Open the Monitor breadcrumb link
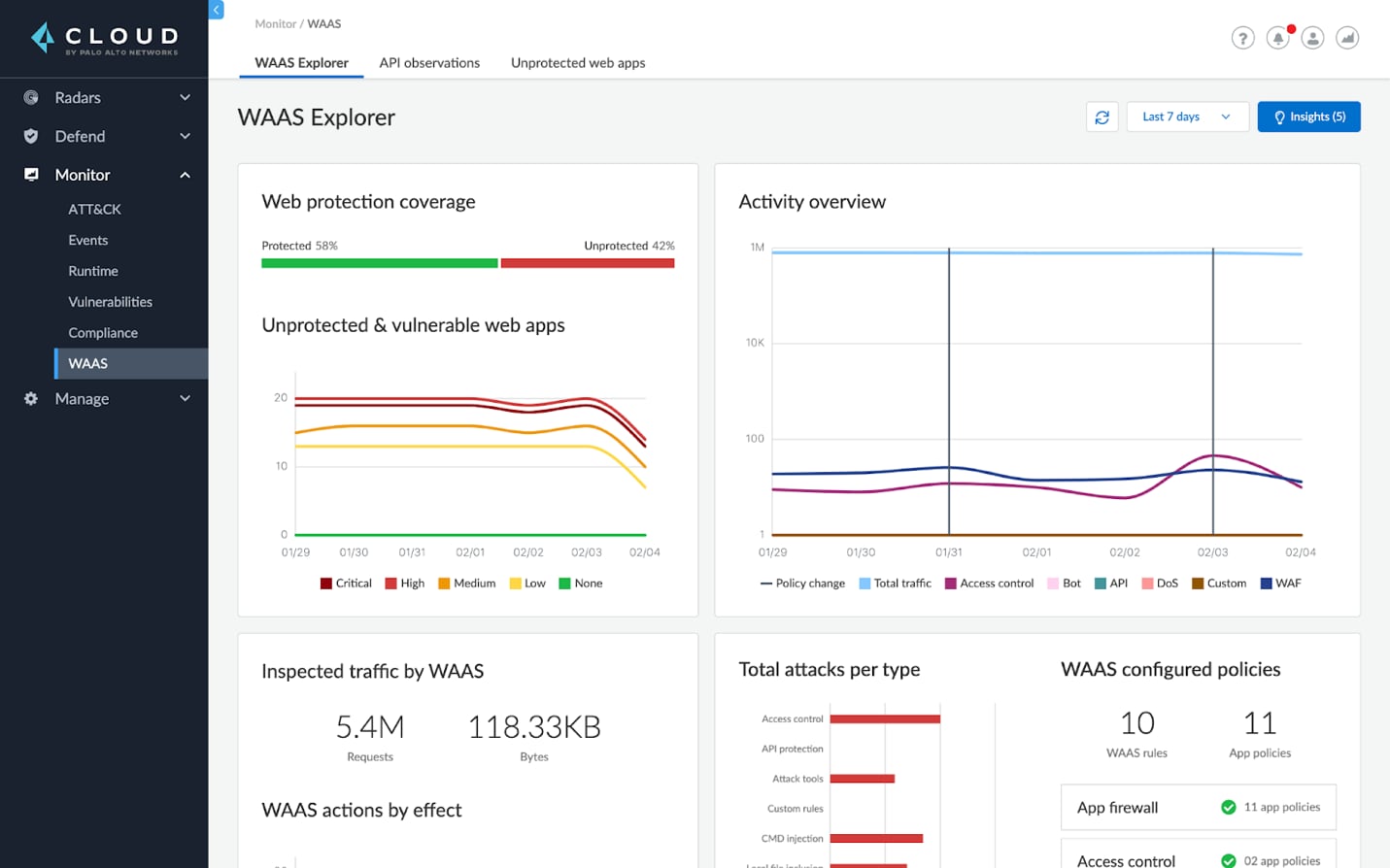Viewport: 1390px width, 868px height. coord(275,23)
